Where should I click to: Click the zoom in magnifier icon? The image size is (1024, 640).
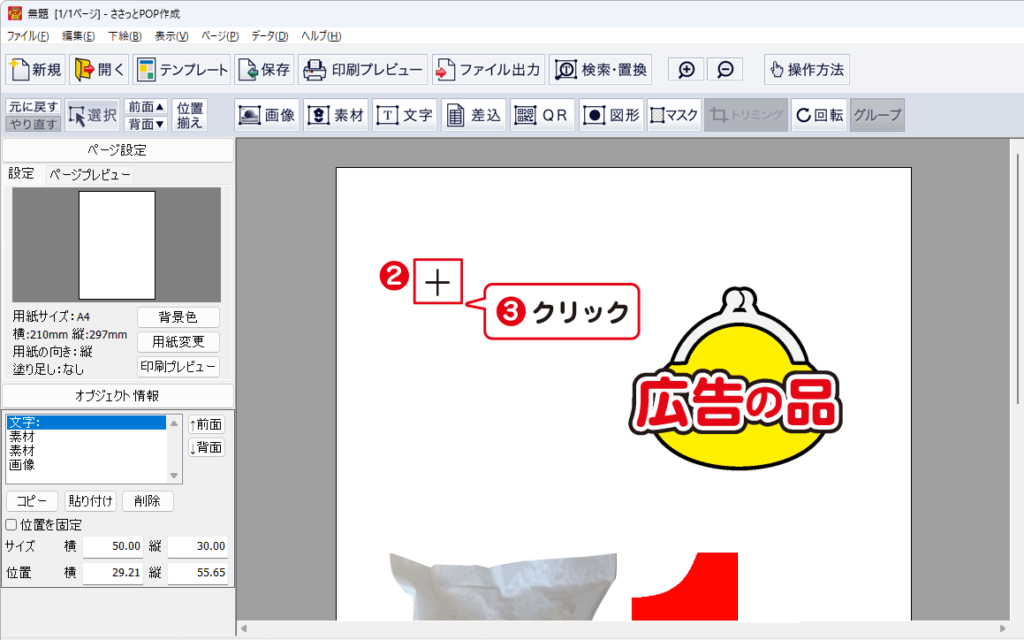coord(686,70)
